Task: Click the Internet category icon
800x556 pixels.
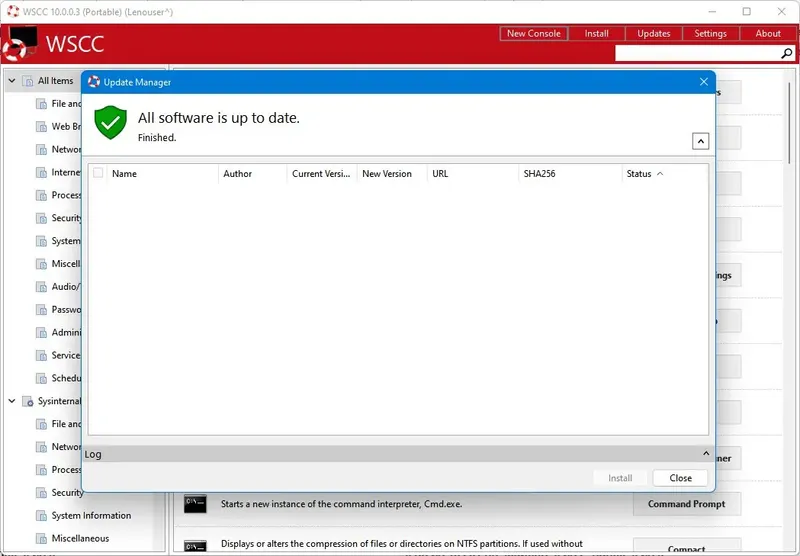Action: [x=41, y=172]
